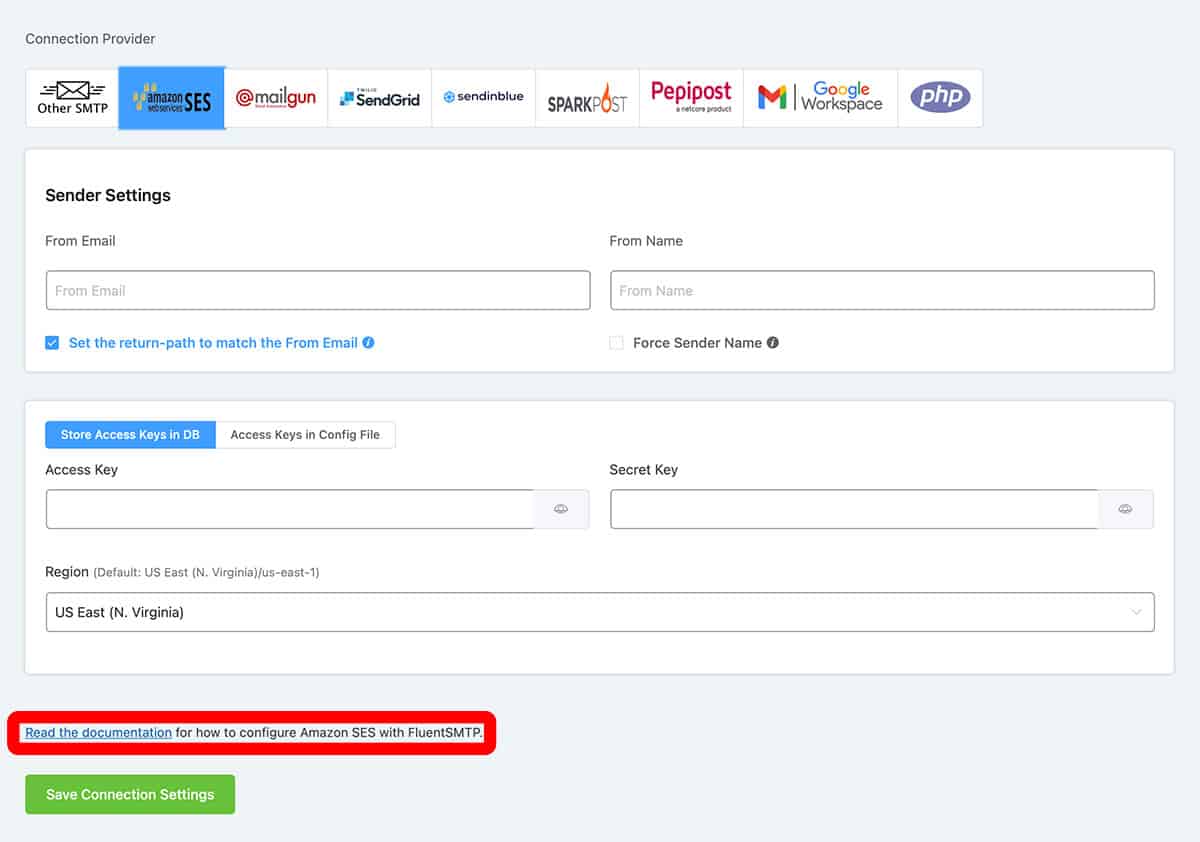Click the Connection Provider label
Screen dimensions: 1200x842
90,39
